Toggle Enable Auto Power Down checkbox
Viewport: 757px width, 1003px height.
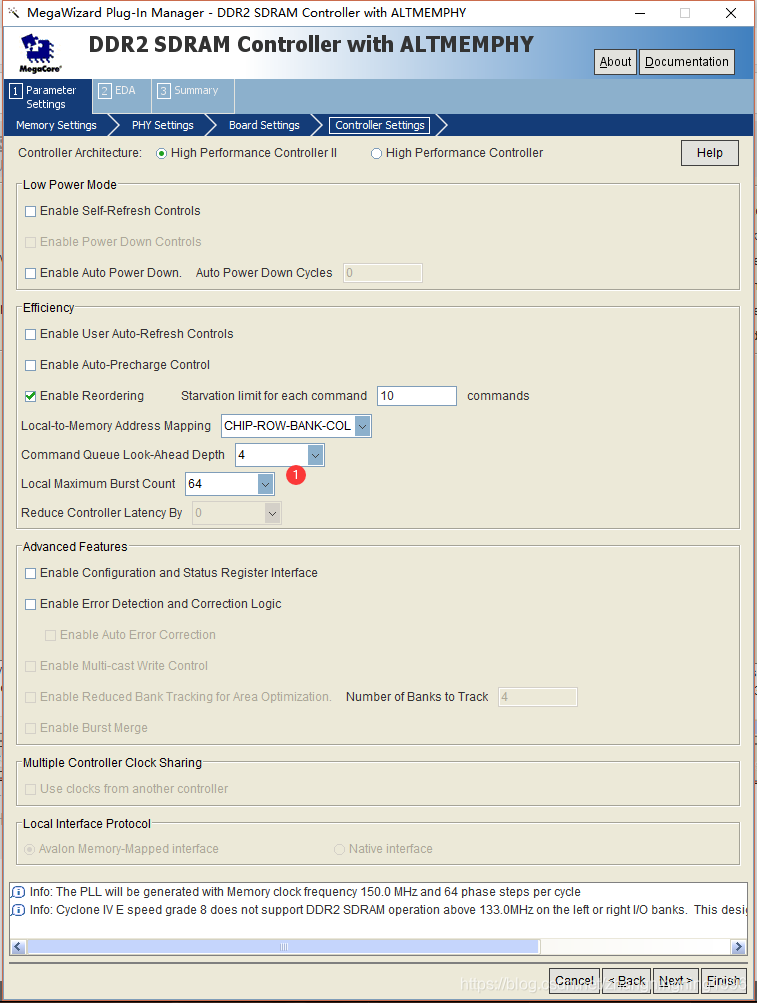click(30, 273)
